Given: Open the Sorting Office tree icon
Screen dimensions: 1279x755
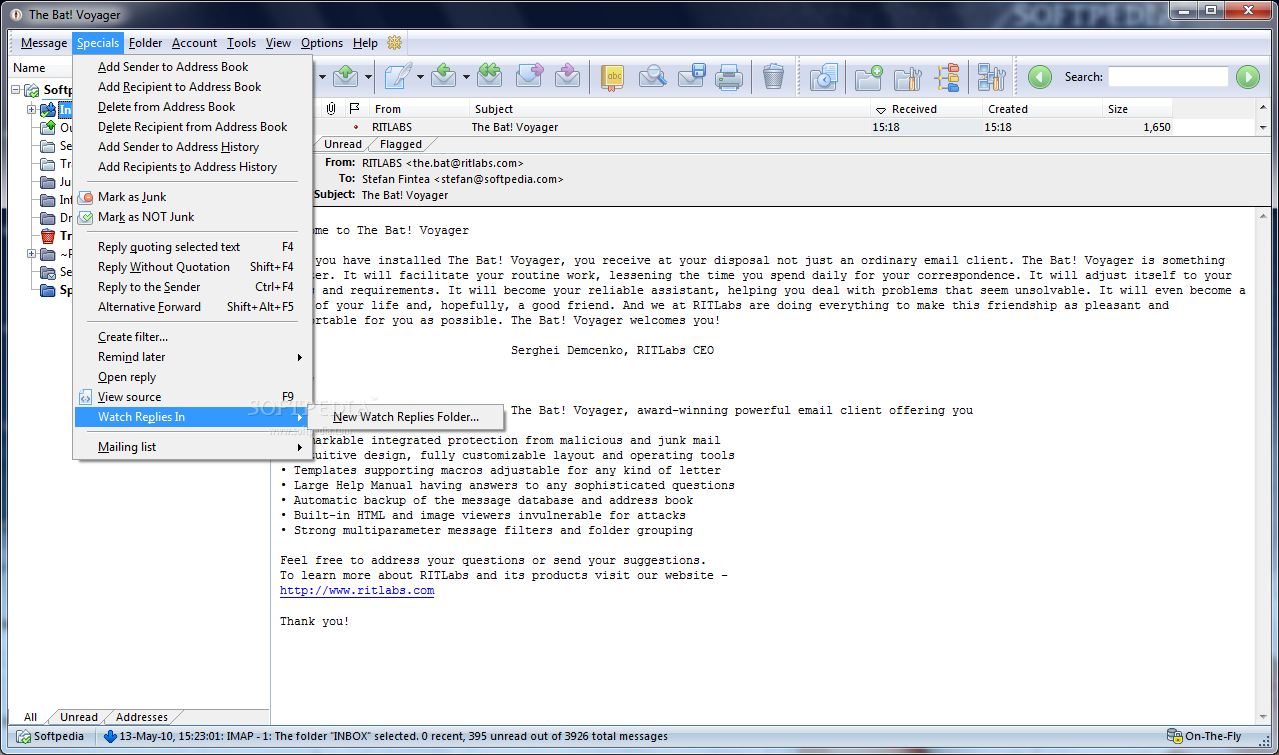Looking at the screenshot, I should [947, 76].
